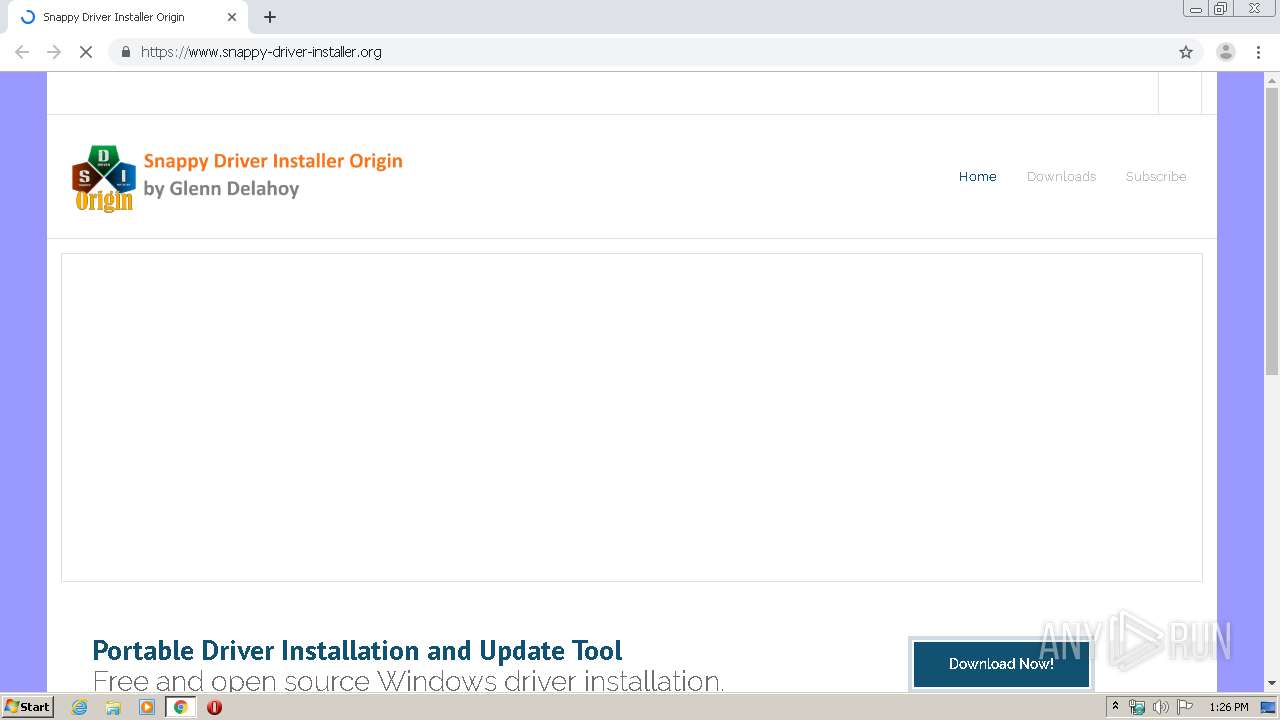The height and width of the screenshot is (720, 1280).
Task: Click the 1:26 PM clock
Action: point(1228,707)
